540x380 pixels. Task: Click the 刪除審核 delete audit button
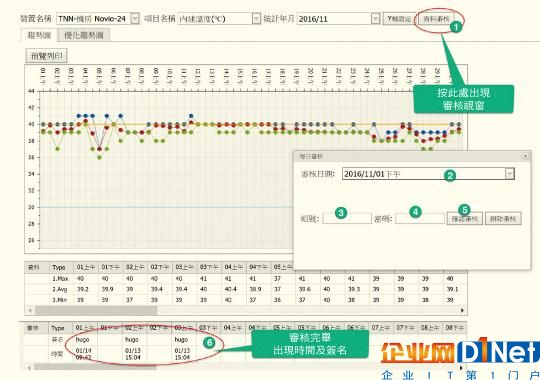(x=503, y=219)
